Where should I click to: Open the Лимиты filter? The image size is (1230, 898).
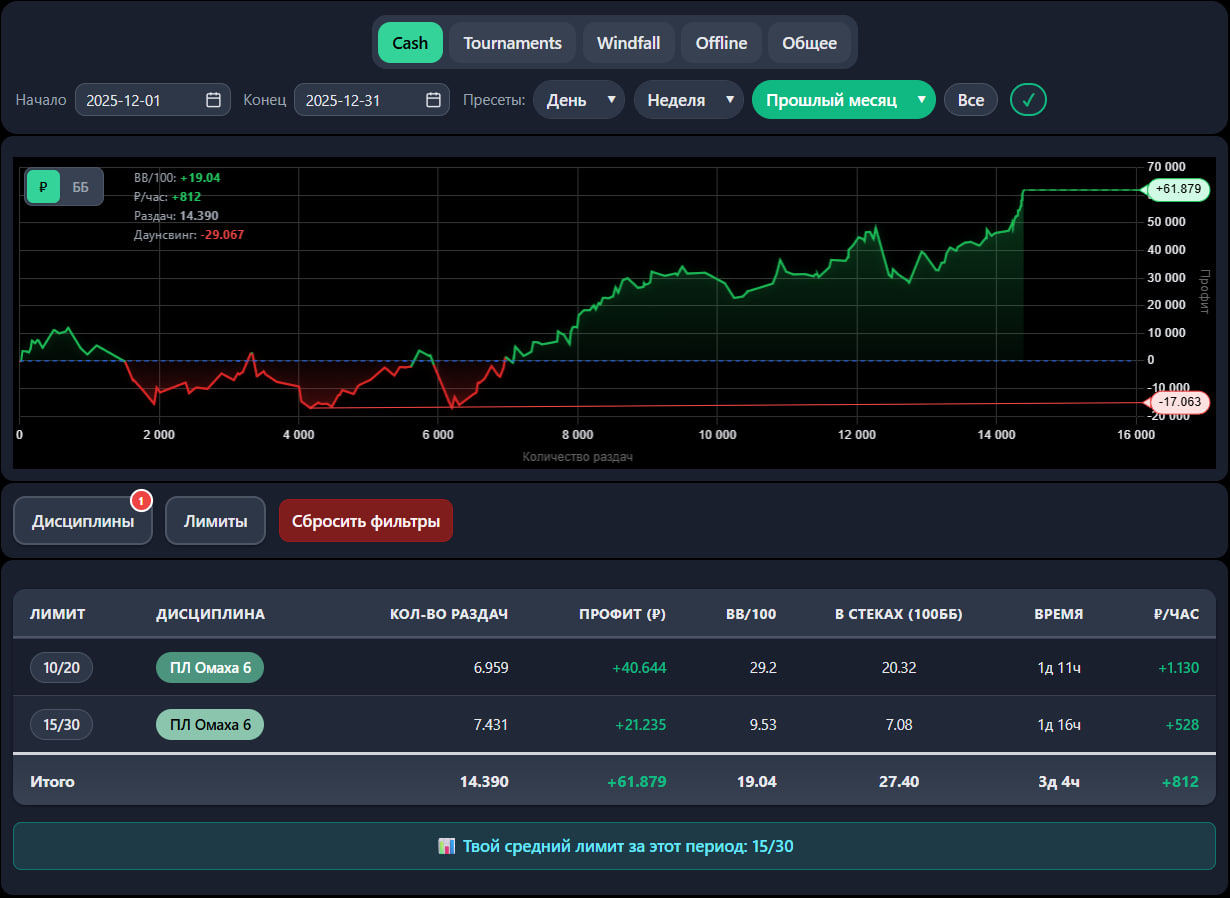point(215,521)
